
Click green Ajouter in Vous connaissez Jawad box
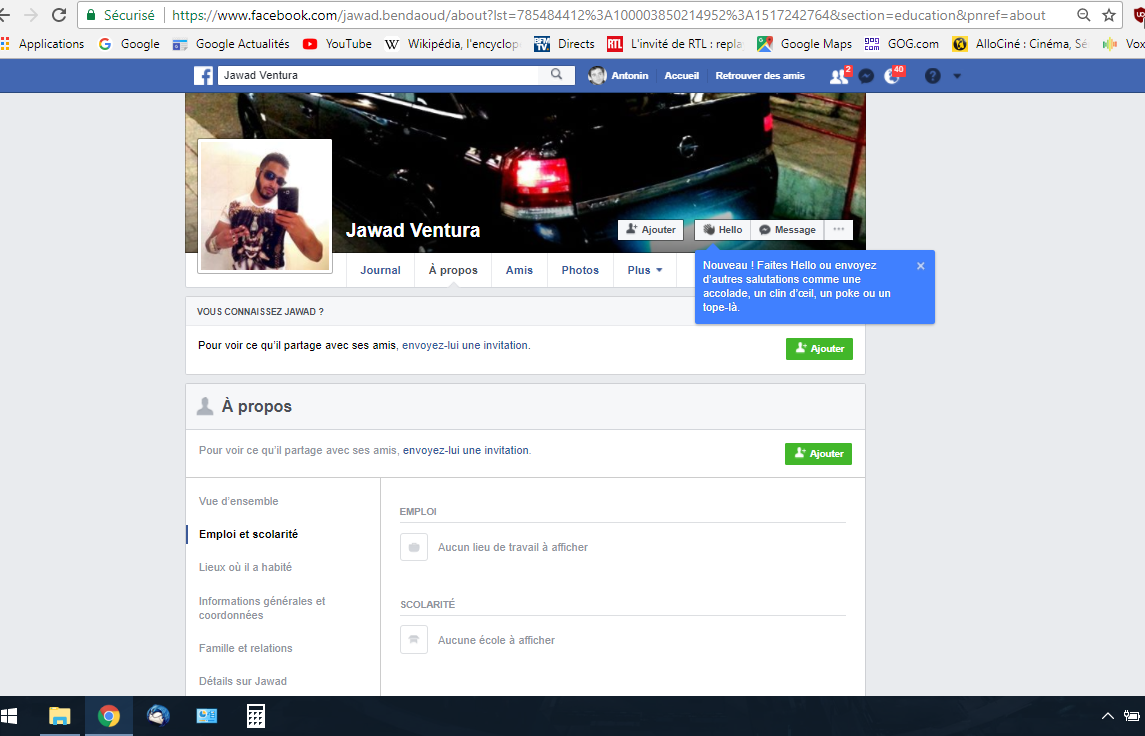pyautogui.click(x=819, y=348)
